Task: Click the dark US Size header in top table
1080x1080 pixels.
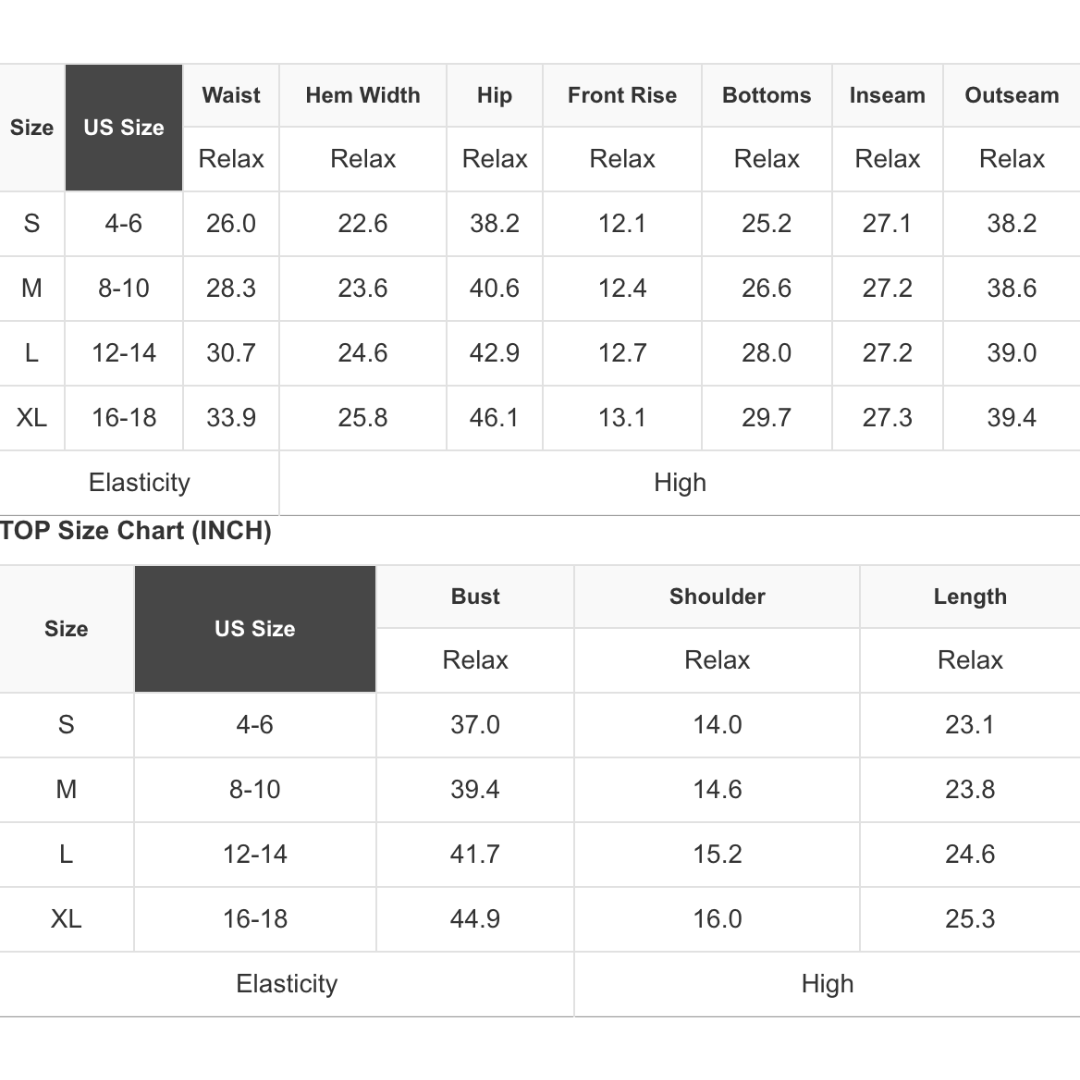Action: [255, 629]
